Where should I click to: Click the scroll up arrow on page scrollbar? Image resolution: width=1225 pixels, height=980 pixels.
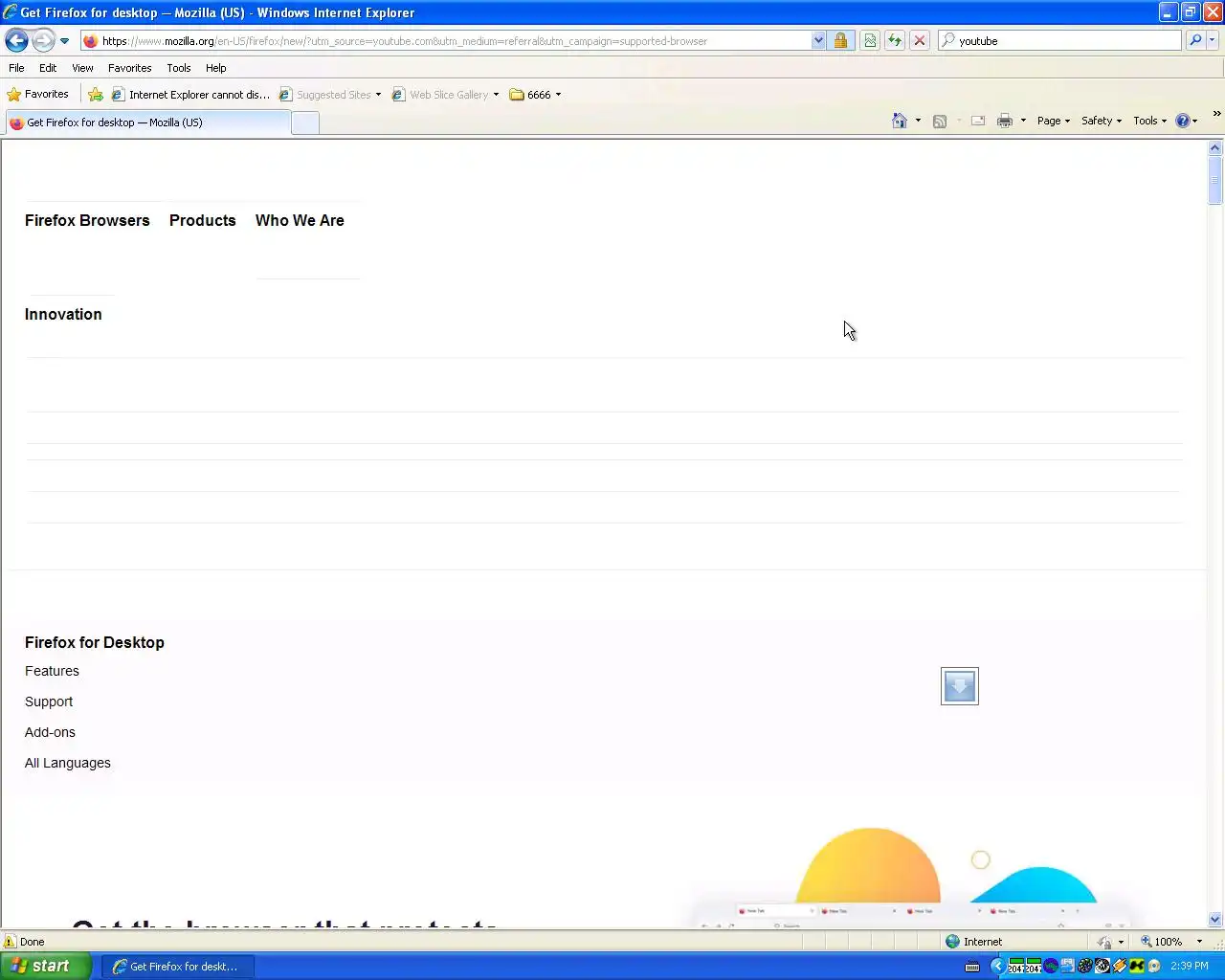pos(1215,147)
